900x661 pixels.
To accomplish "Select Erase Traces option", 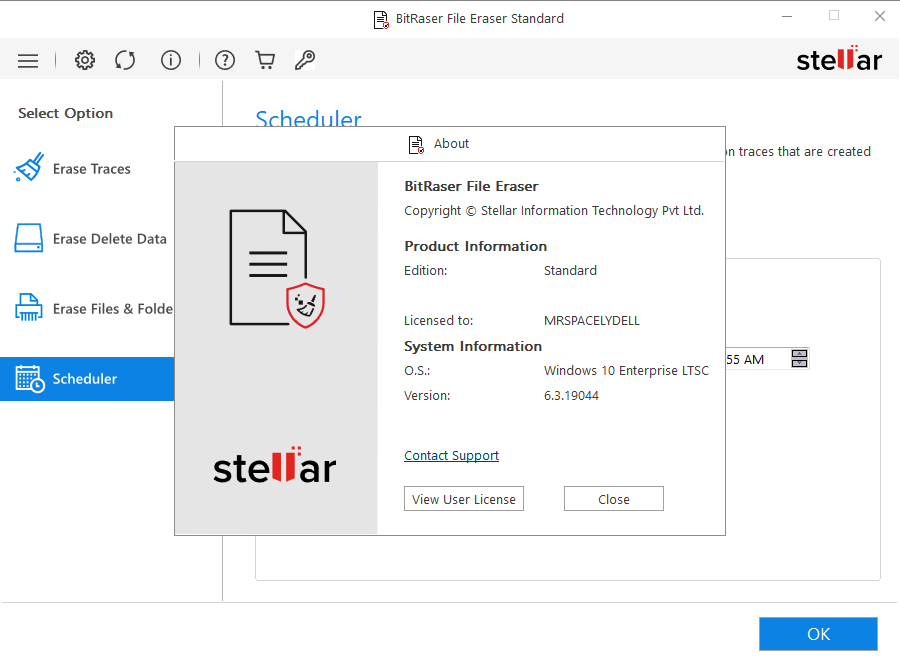I will (87, 169).
